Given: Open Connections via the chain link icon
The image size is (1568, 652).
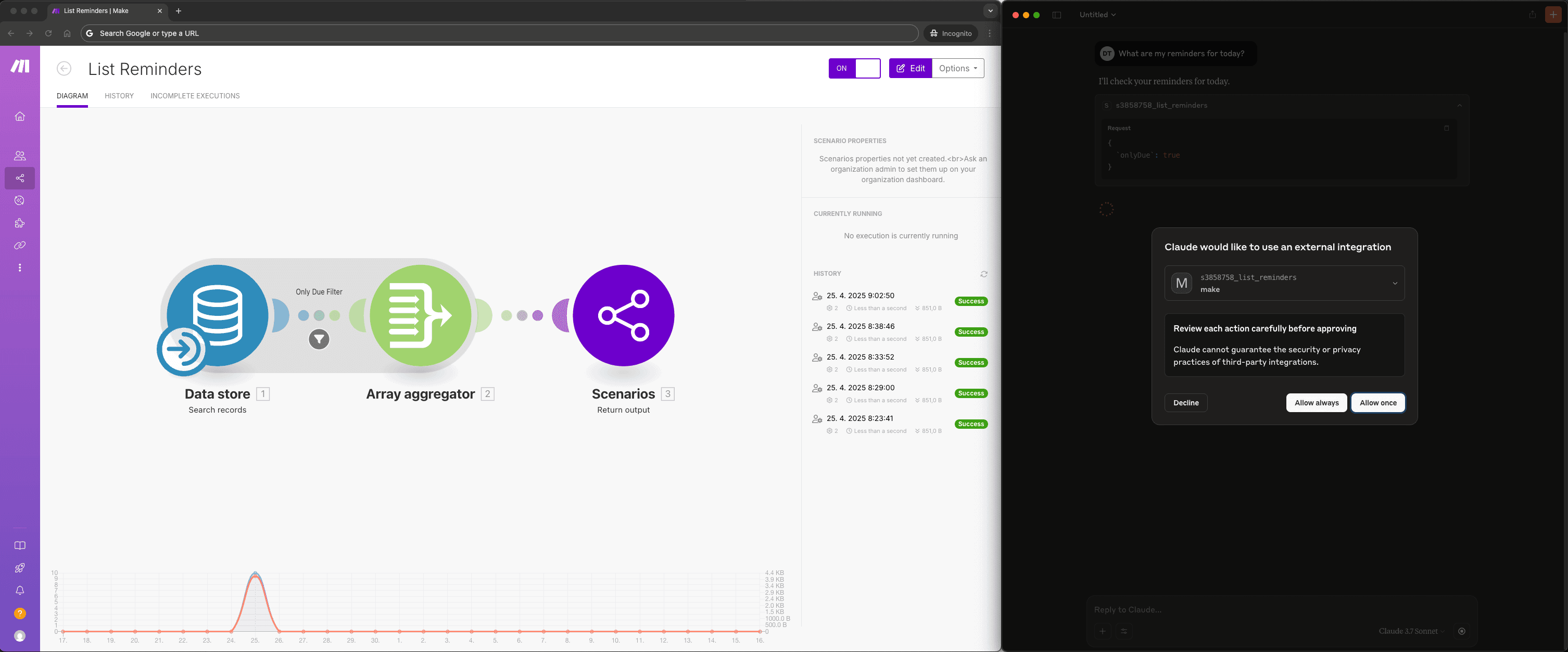Looking at the screenshot, I should 19,245.
